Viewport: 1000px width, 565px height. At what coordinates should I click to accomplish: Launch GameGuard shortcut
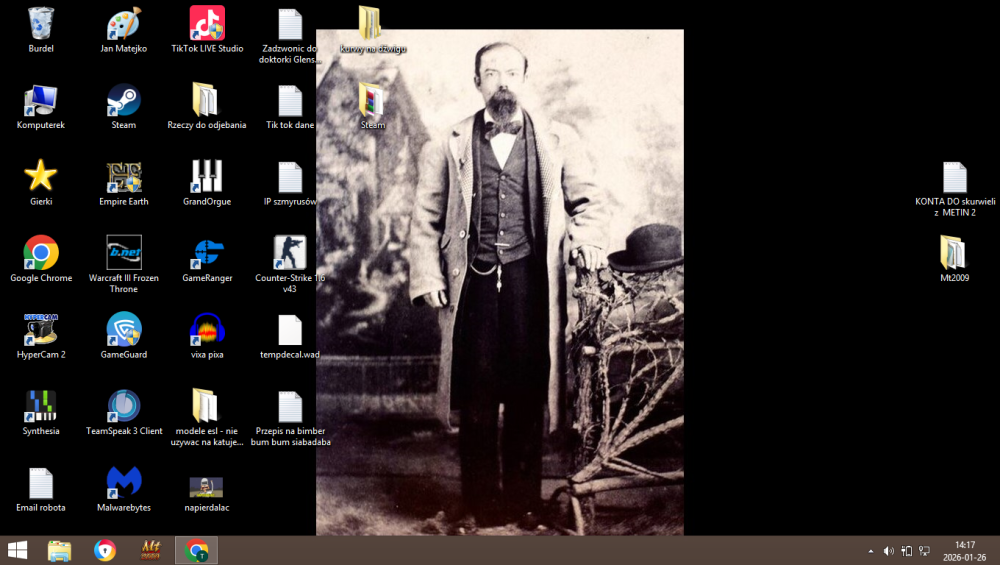(x=124, y=329)
